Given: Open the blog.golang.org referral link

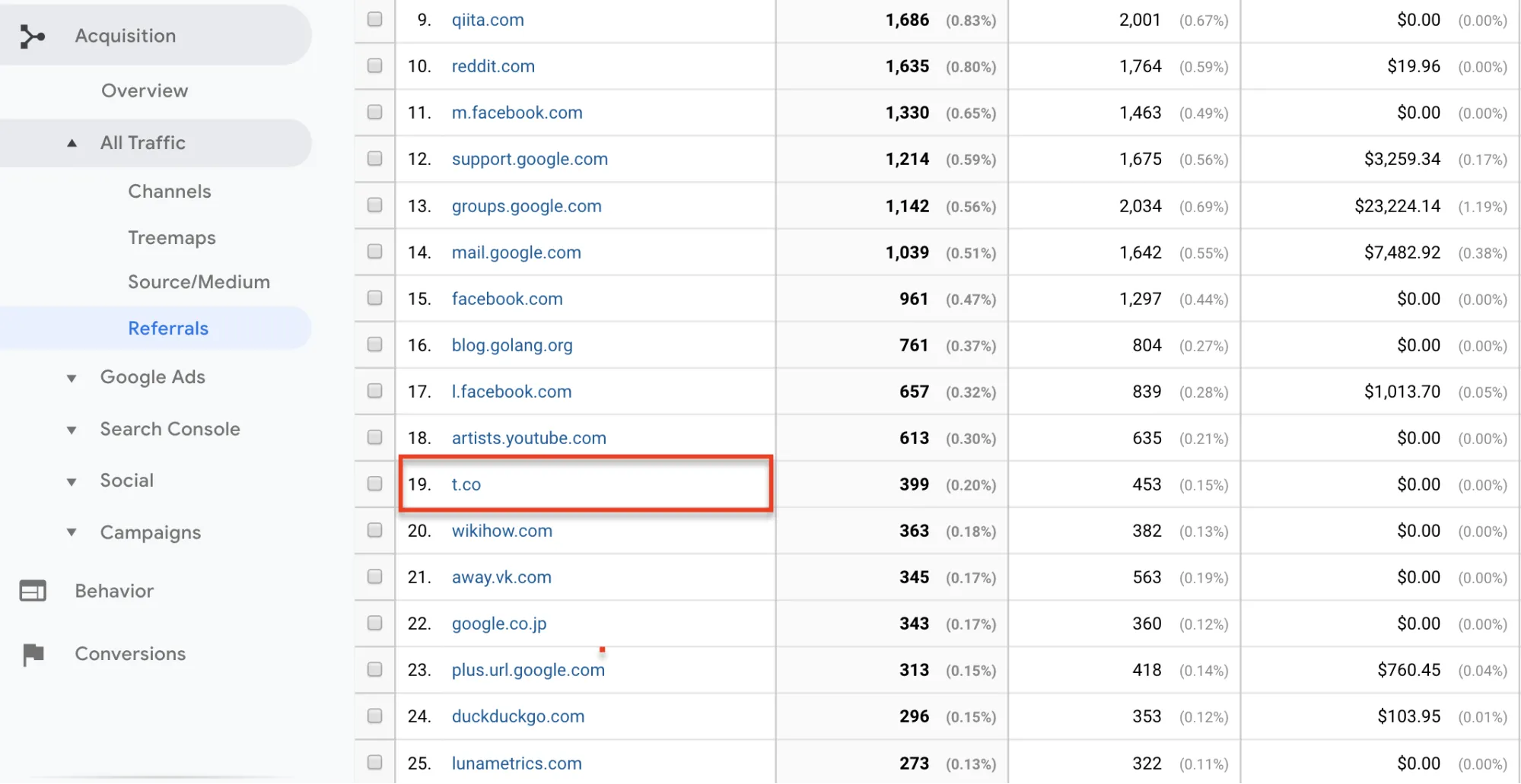Looking at the screenshot, I should point(512,345).
